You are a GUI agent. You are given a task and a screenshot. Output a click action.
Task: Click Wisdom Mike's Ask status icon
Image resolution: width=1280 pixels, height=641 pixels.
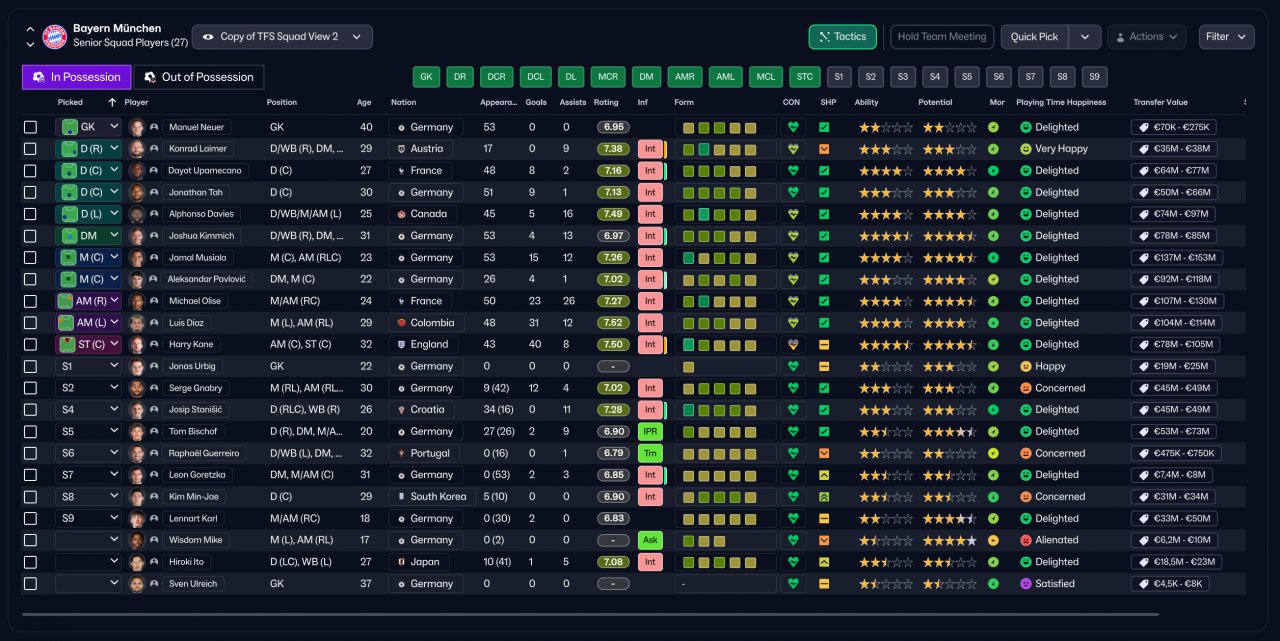tap(650, 540)
